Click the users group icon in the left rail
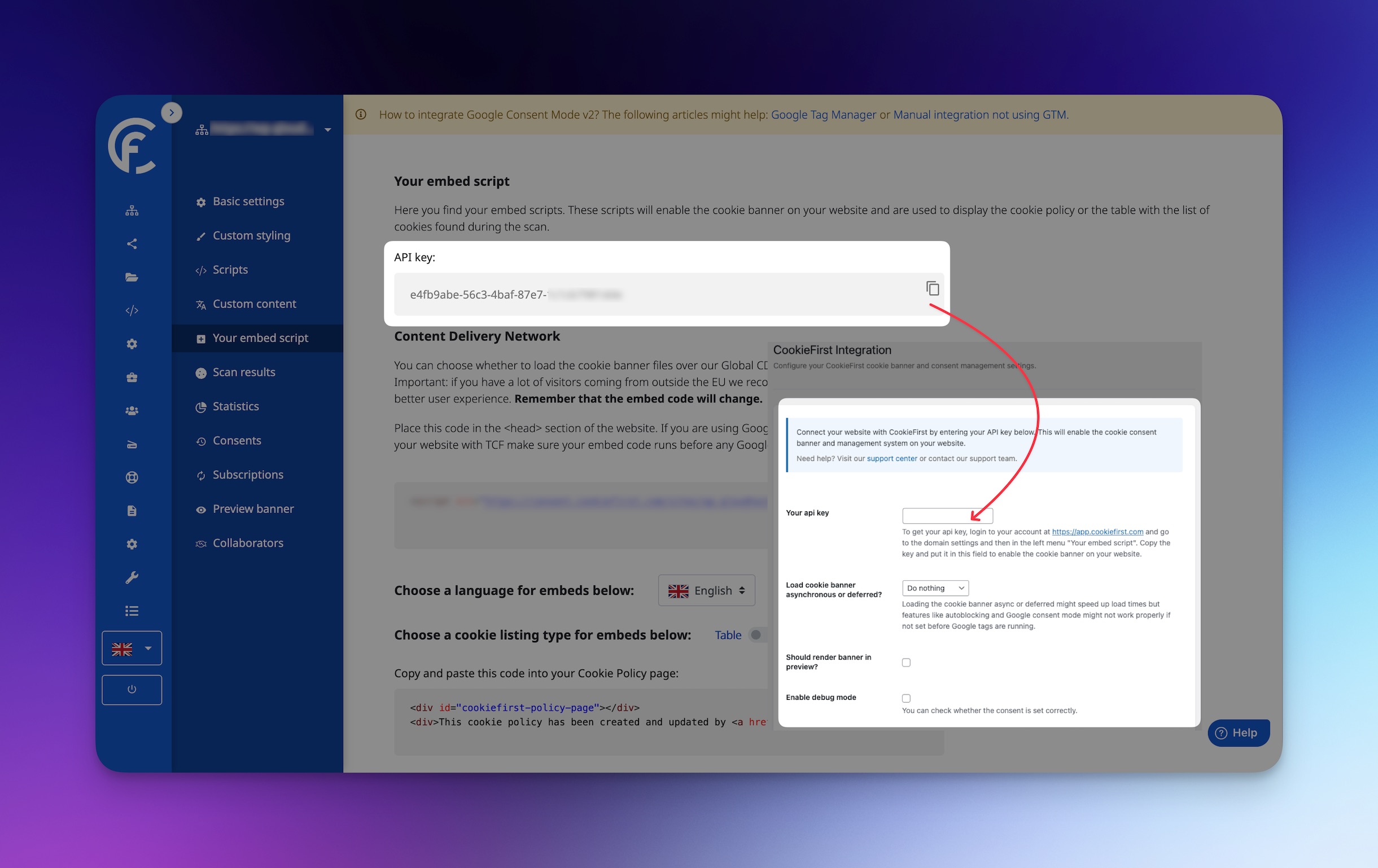Viewport: 1378px width, 868px height. click(x=132, y=411)
